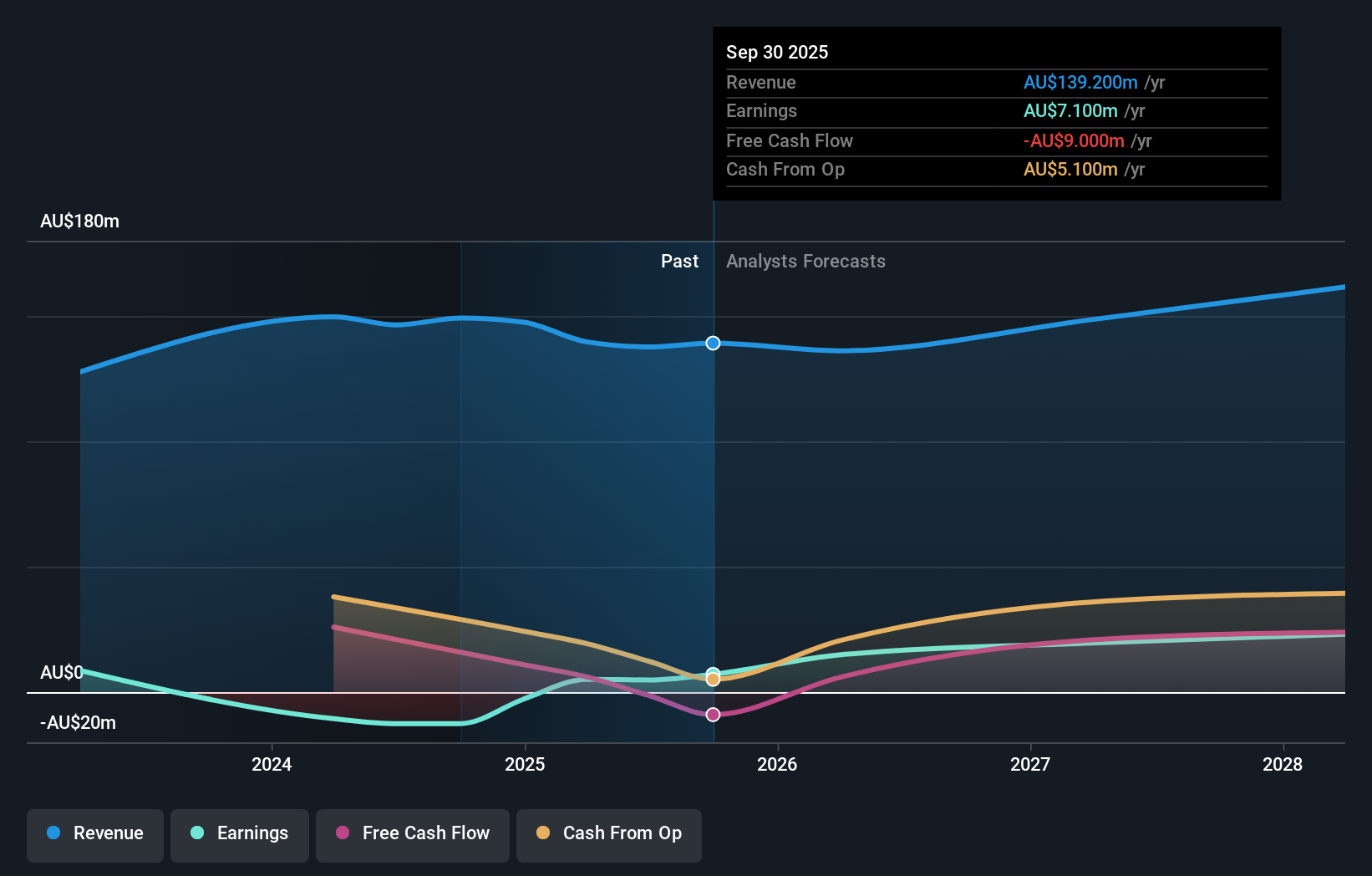1372x876 pixels.
Task: Click the Earnings marker at the forecast divider
Action: tap(713, 670)
